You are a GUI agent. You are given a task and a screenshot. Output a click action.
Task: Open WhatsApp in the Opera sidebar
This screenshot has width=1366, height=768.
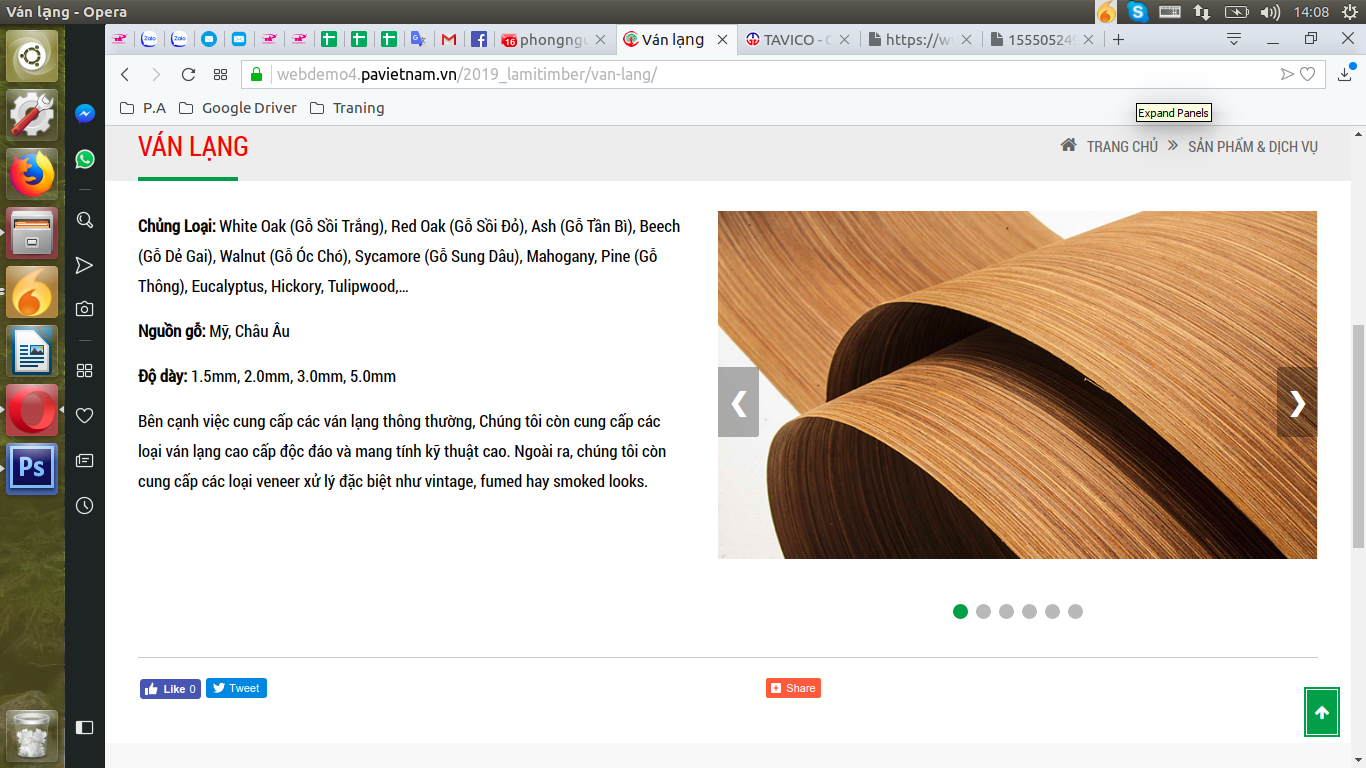click(85, 159)
